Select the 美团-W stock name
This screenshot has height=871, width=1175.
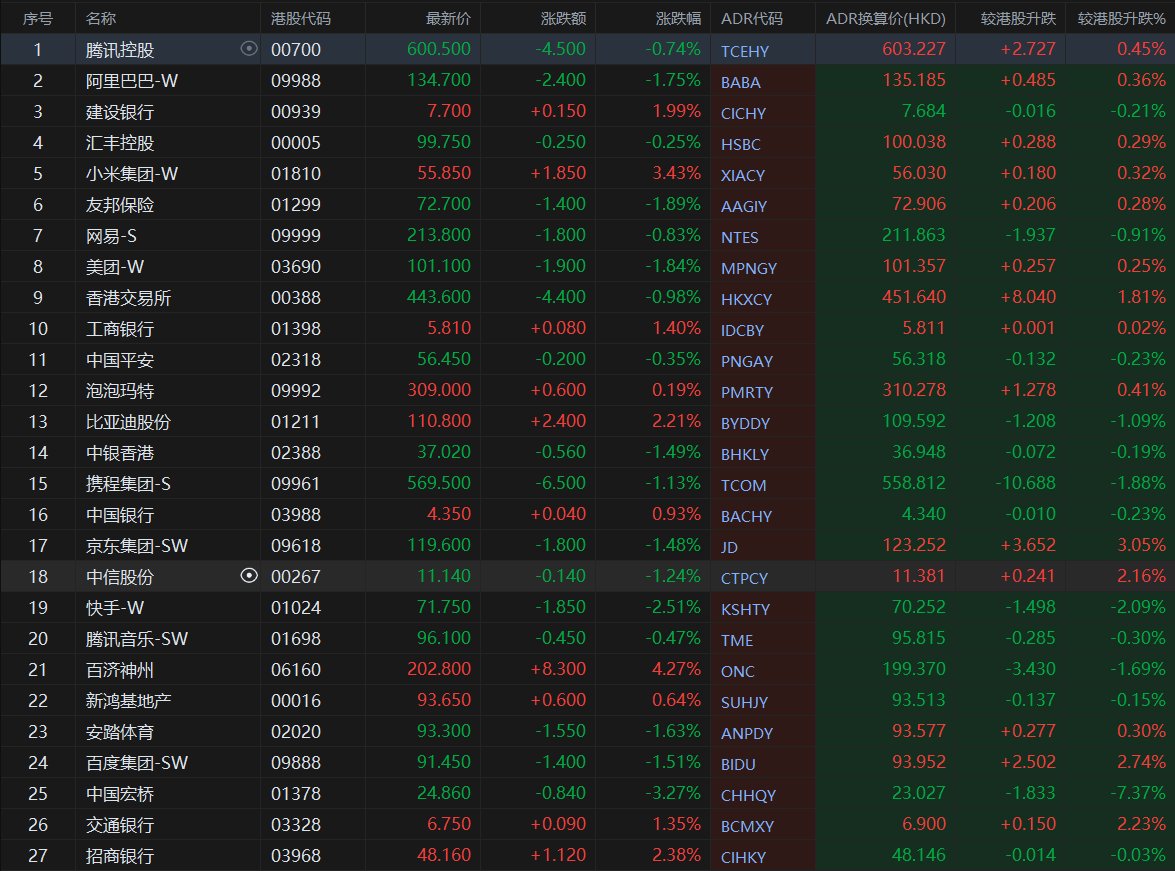115,266
